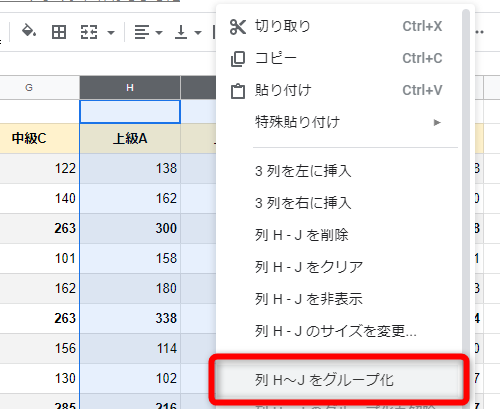Click the copy icon beside コピー
Viewport: 500px width, 409px height.
coord(238,59)
